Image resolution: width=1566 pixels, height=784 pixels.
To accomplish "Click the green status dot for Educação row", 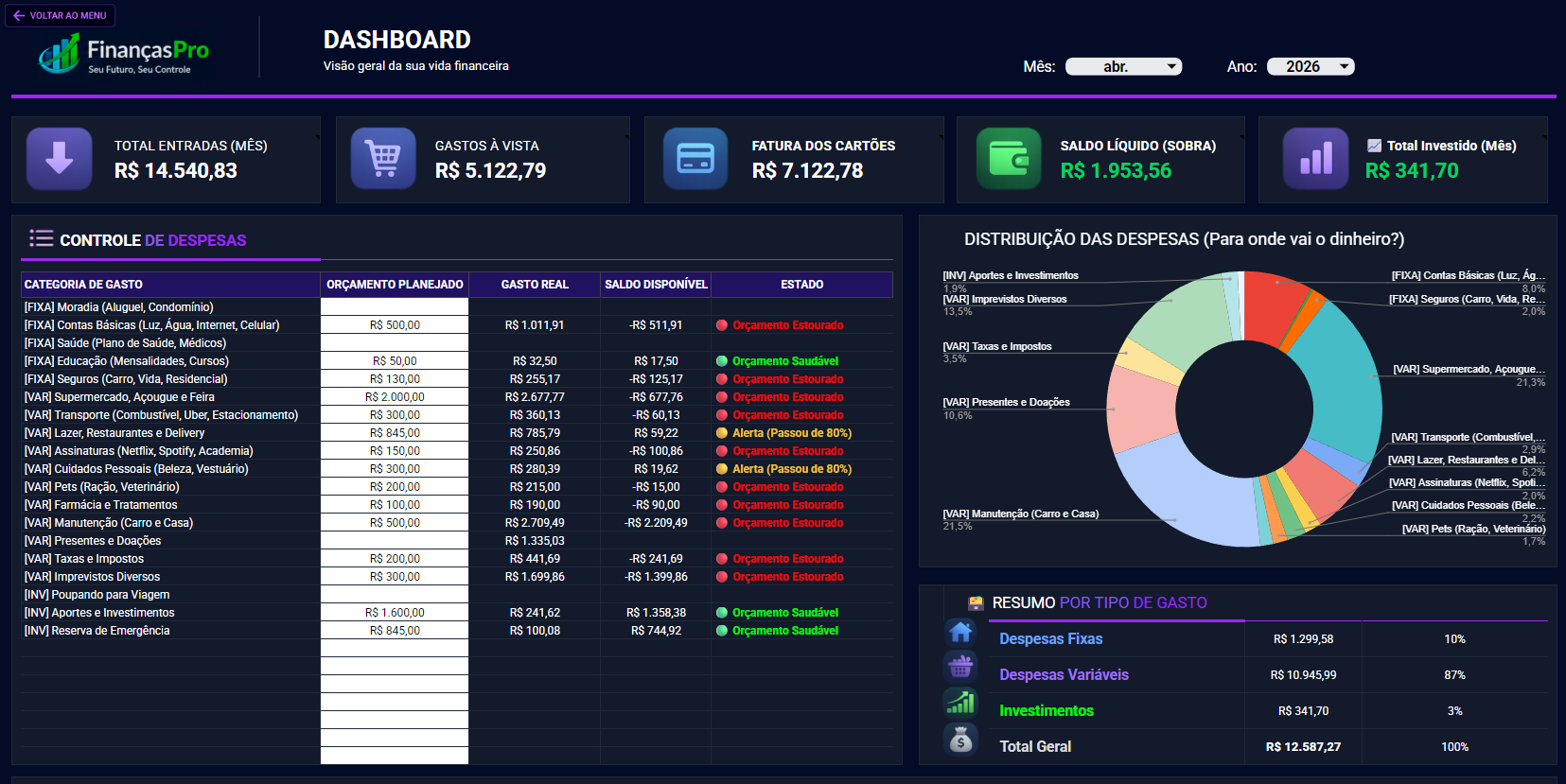I will (x=722, y=361).
